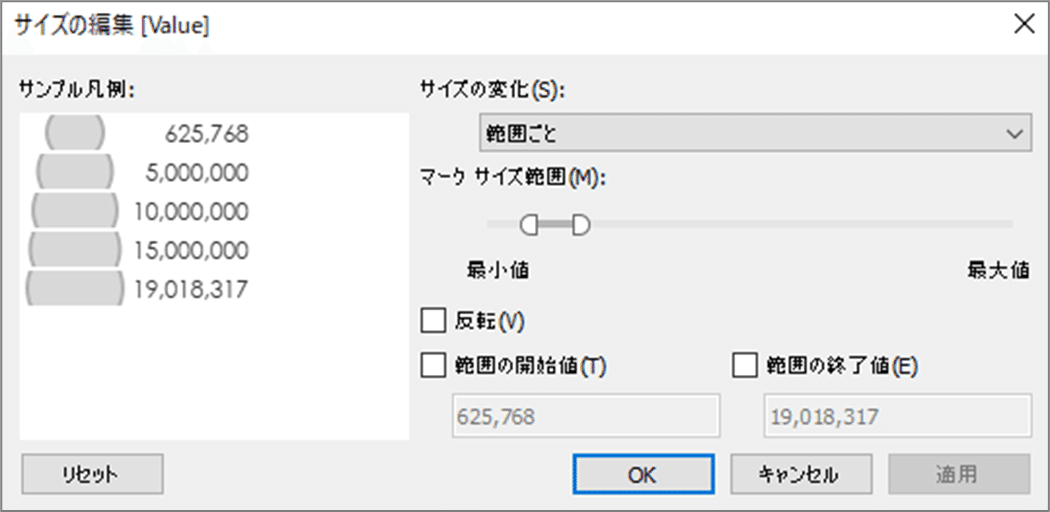The image size is (1050, 512).
Task: Click the sample legend value 19,018,317
Action: click(x=192, y=289)
